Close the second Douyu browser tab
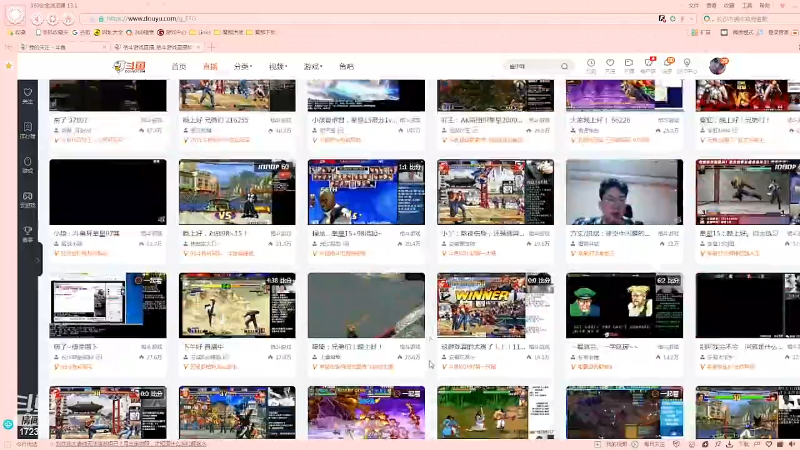The height and width of the screenshot is (450, 800). tap(198, 47)
